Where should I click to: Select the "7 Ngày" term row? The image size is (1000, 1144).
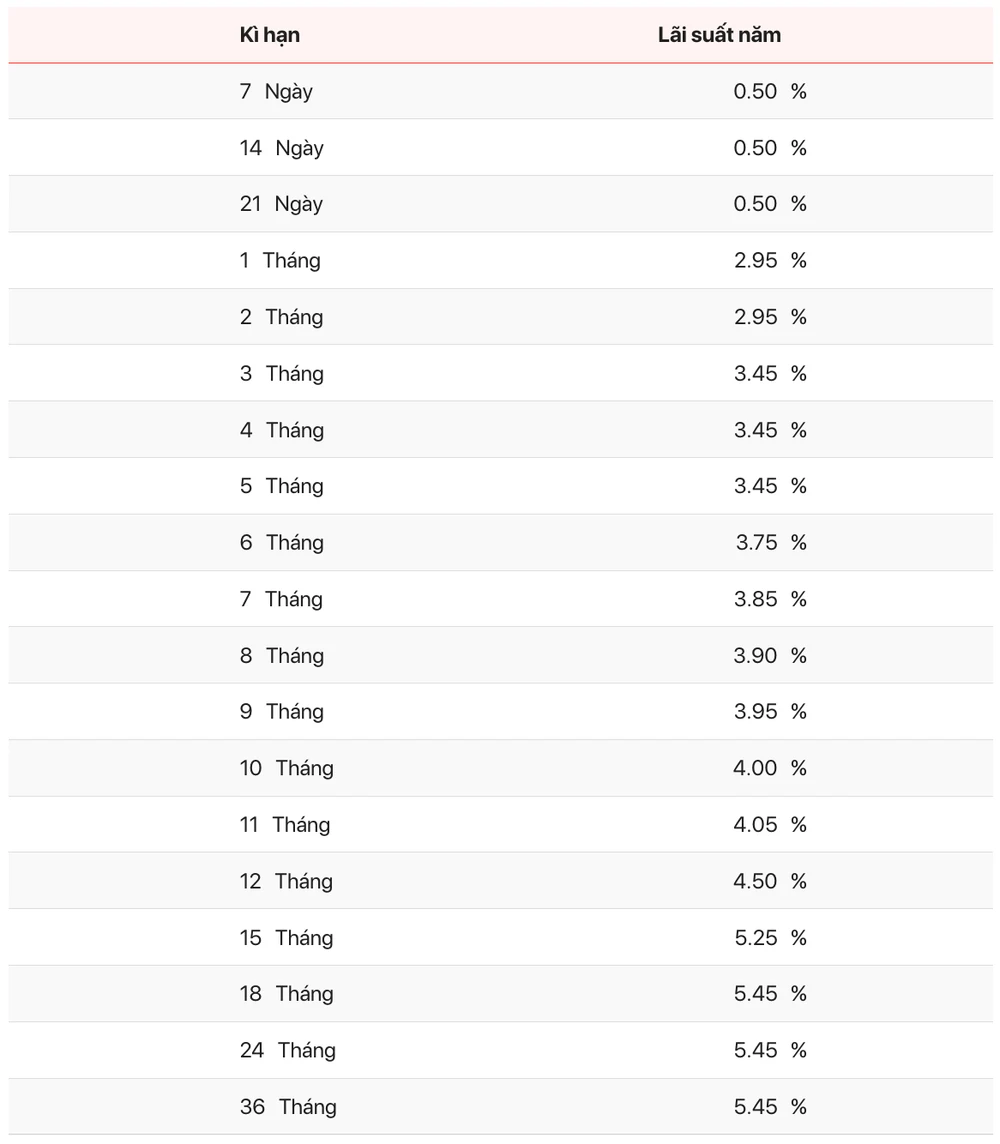276,92
